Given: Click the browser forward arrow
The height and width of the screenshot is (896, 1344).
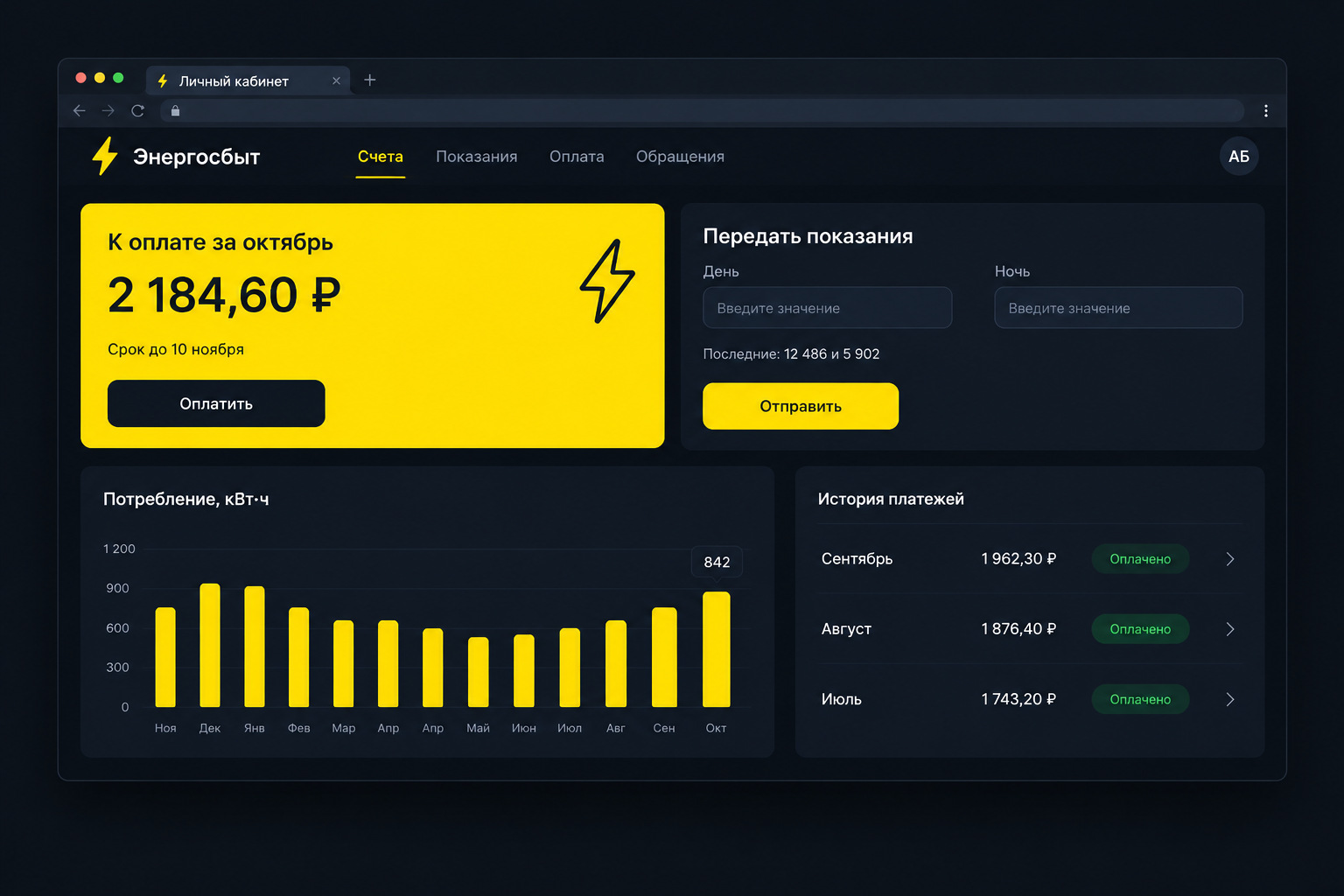Looking at the screenshot, I should point(108,110).
